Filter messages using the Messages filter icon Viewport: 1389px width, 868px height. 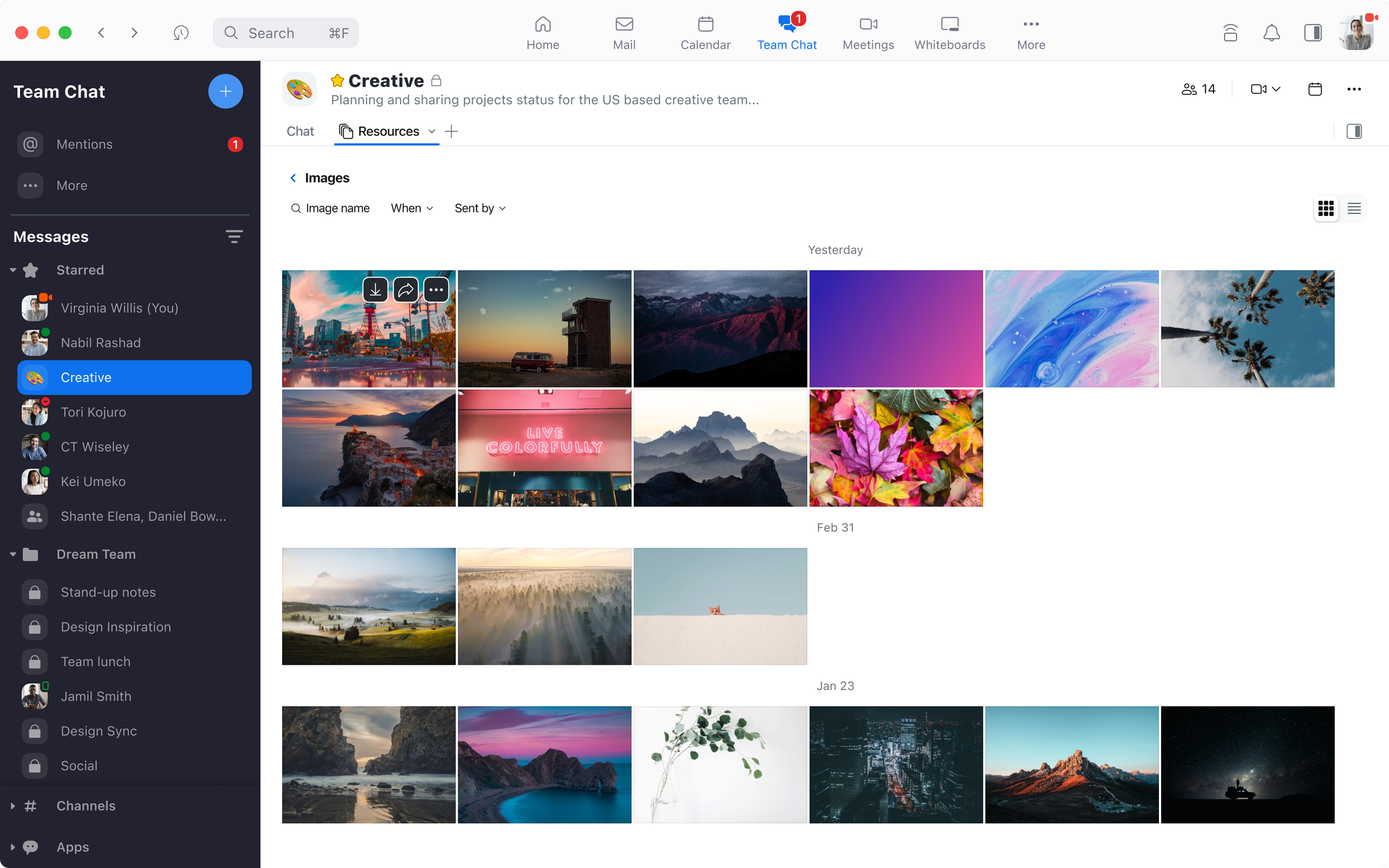click(x=234, y=237)
